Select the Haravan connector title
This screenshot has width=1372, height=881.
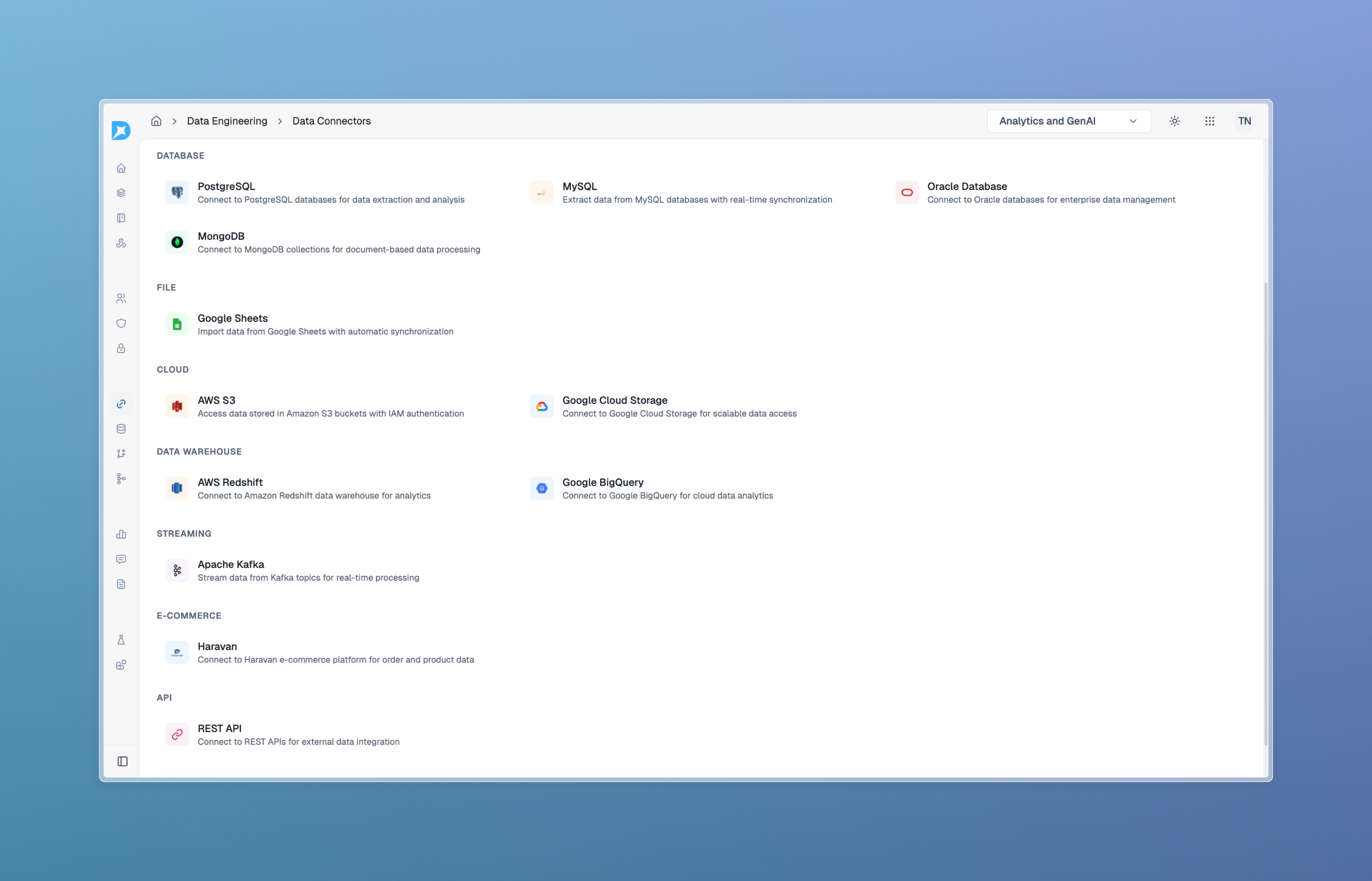coord(217,646)
